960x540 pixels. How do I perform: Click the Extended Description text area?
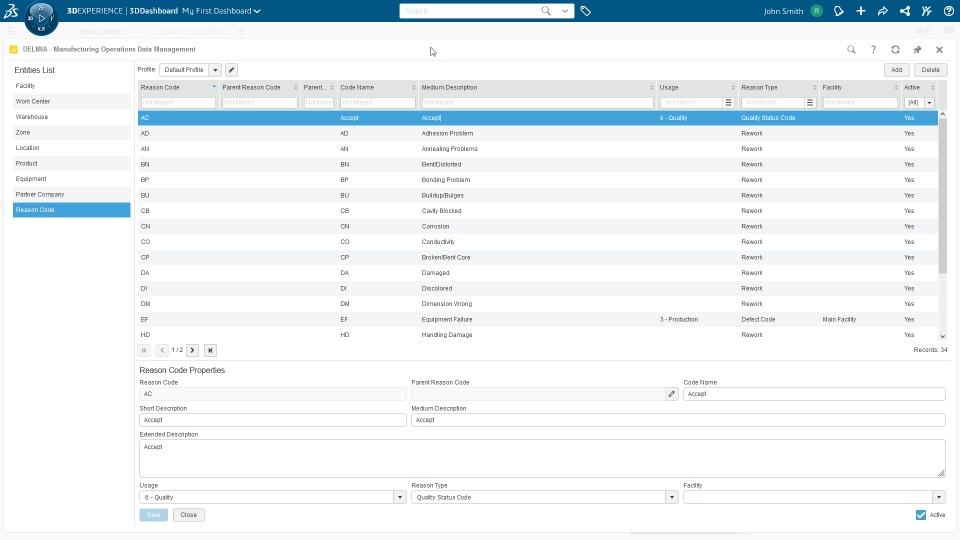(x=542, y=458)
